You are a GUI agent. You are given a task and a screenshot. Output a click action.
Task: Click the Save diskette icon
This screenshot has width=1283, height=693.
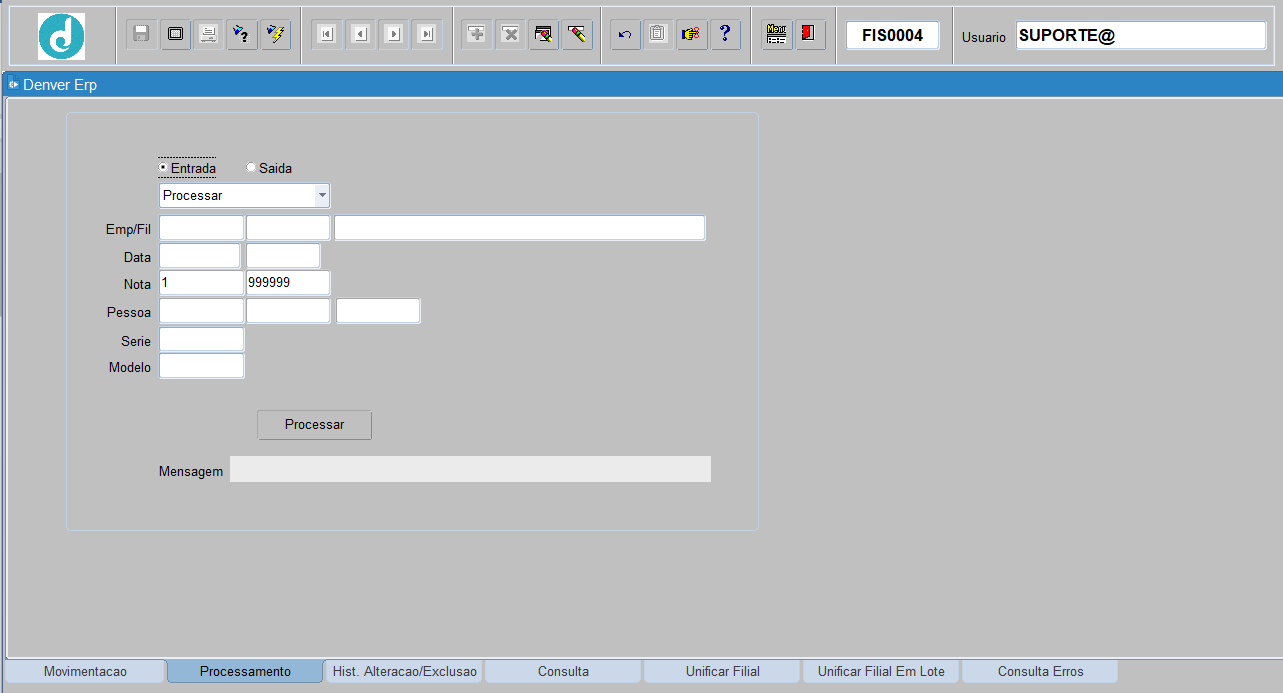141,34
